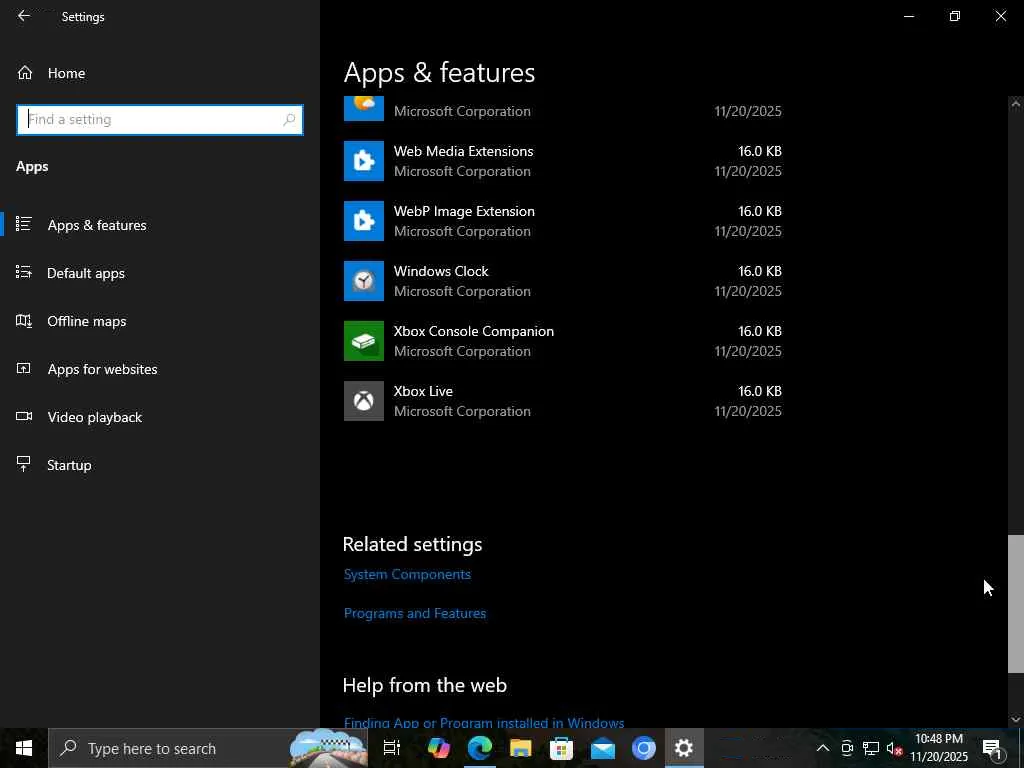Click the Offline maps map icon
Screen dimensions: 1024x768
[x=24, y=321]
